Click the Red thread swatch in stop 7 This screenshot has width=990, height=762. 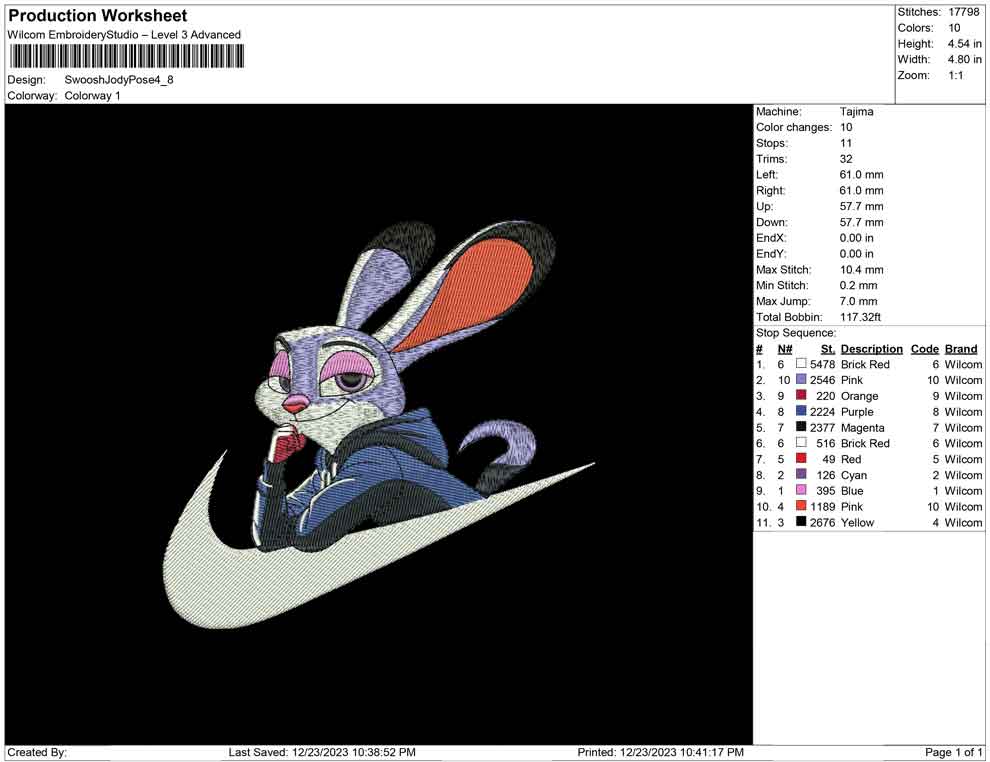click(801, 459)
